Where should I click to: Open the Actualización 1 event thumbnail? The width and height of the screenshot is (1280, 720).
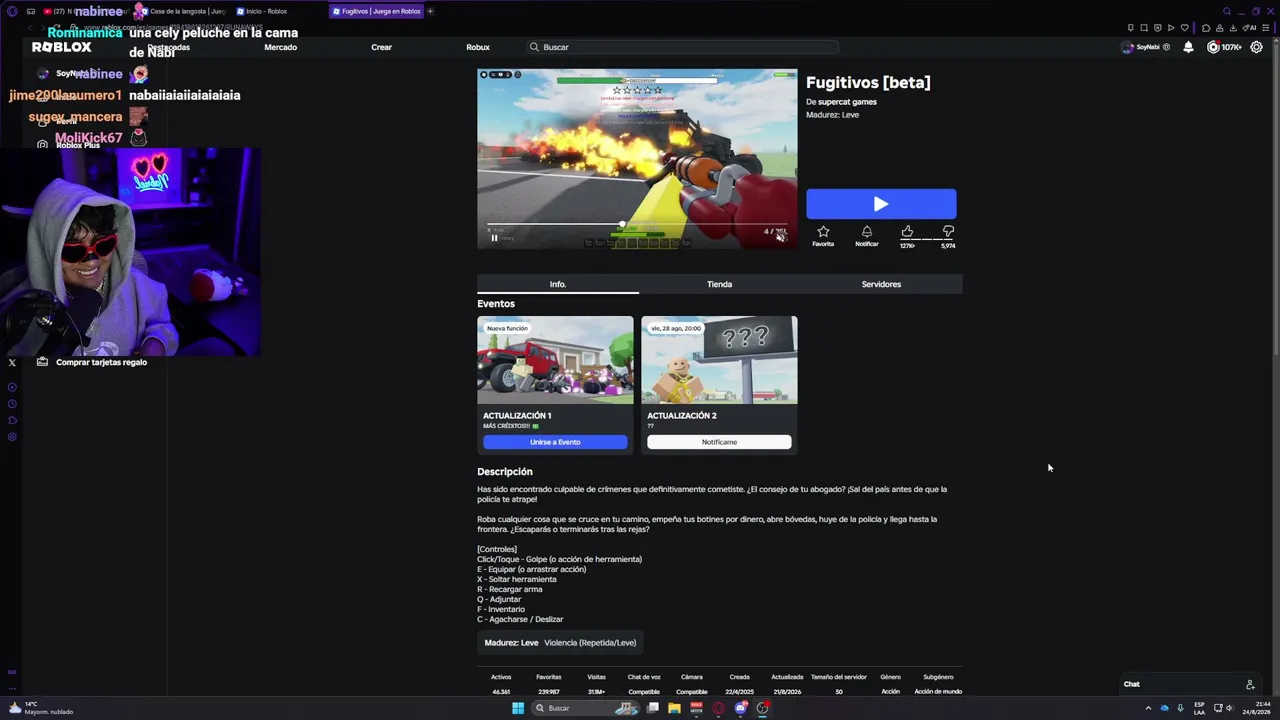[555, 360]
